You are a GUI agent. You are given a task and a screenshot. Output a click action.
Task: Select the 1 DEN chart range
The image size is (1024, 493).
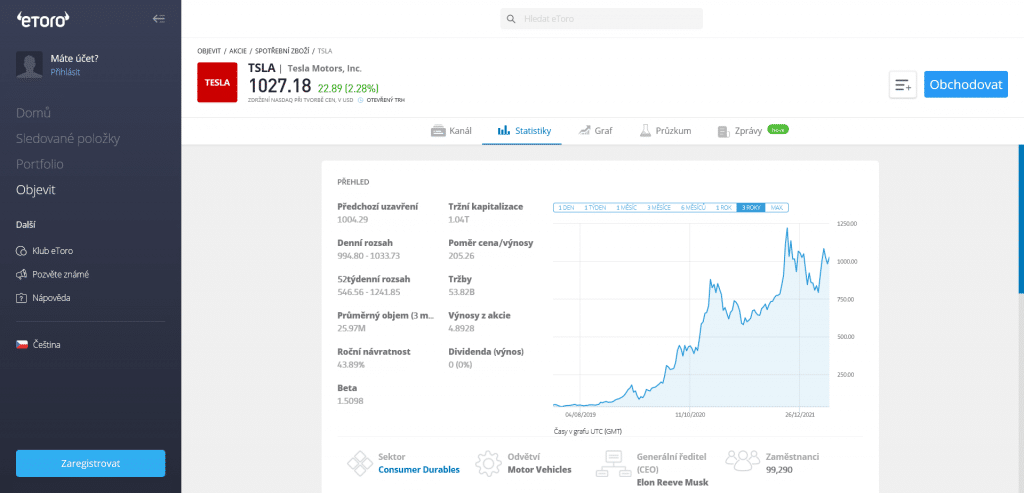[566, 208]
